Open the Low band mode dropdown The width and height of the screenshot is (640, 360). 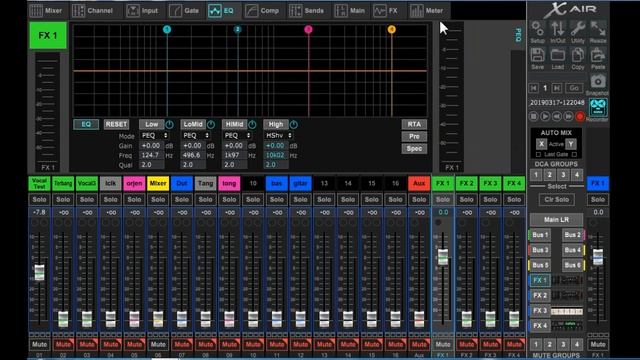coord(154,136)
